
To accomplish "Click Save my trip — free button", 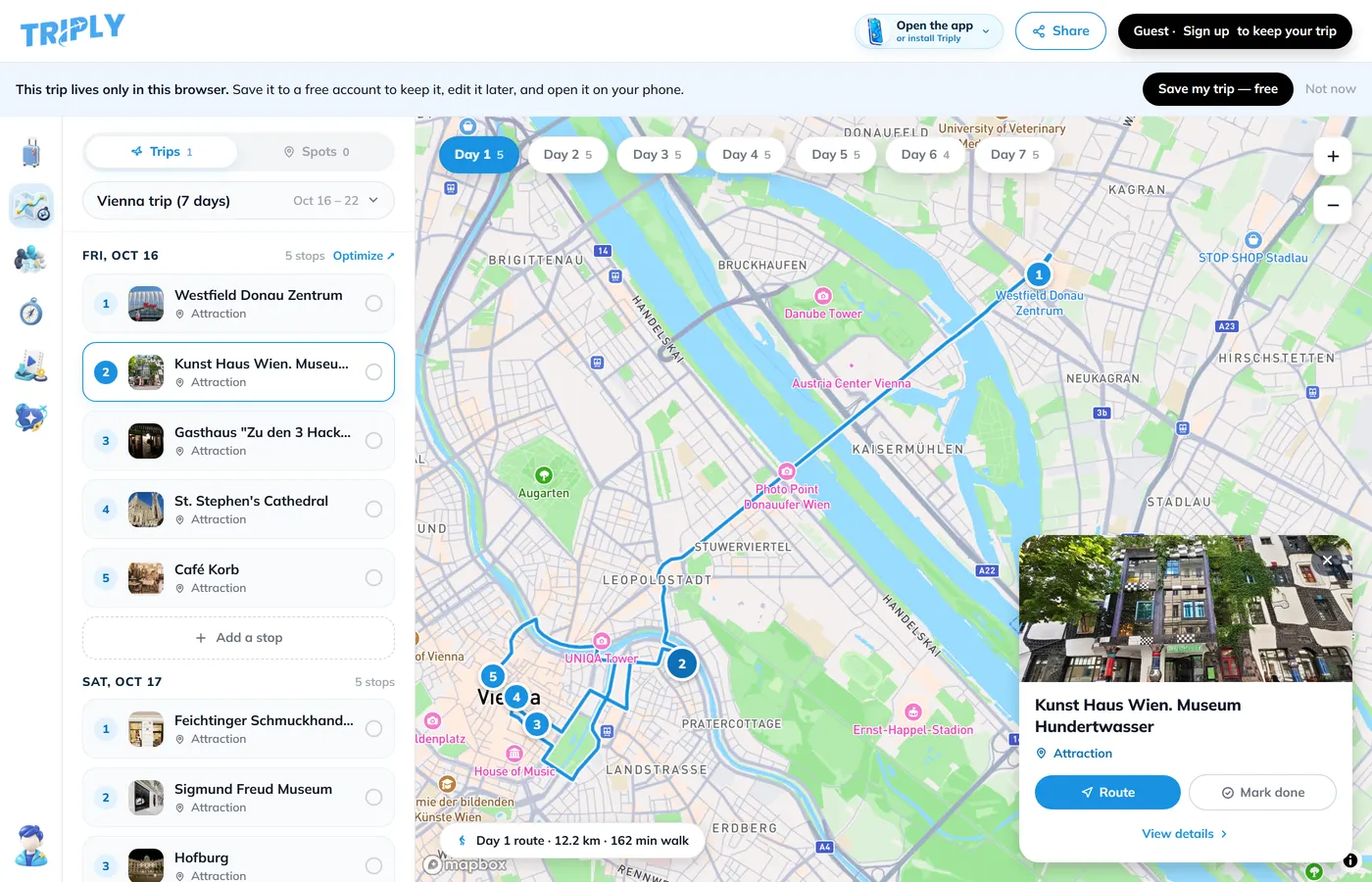I will click(1218, 89).
